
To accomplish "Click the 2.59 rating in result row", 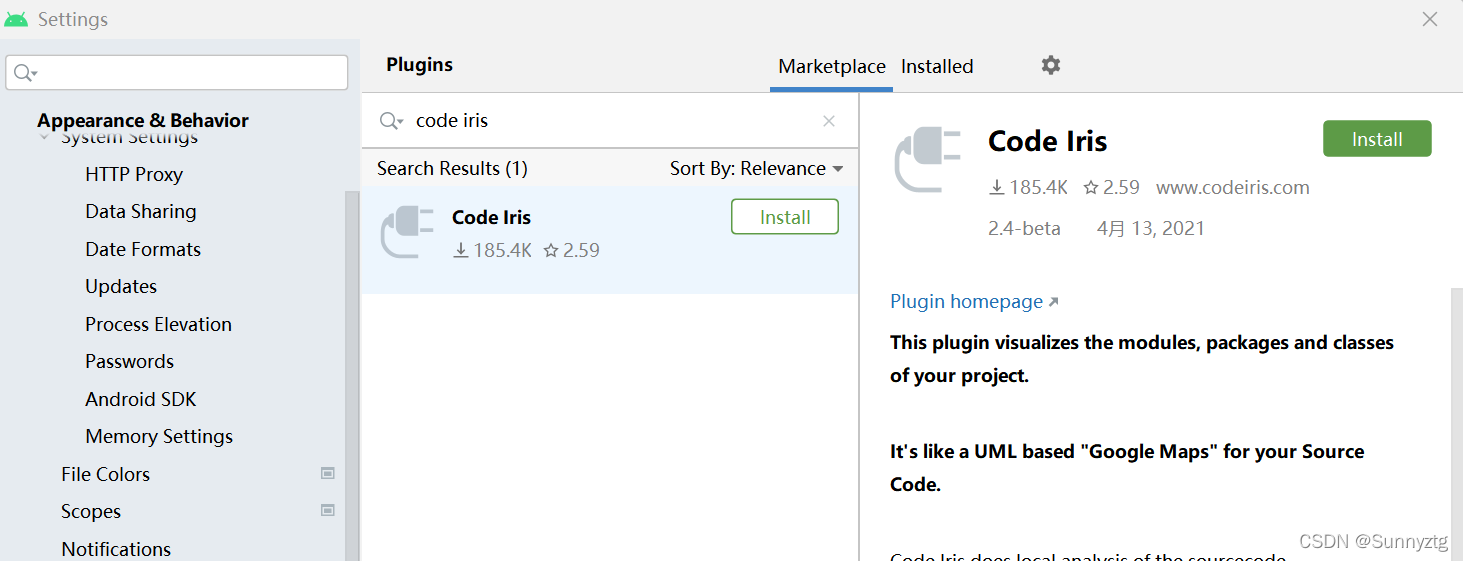I will (571, 250).
